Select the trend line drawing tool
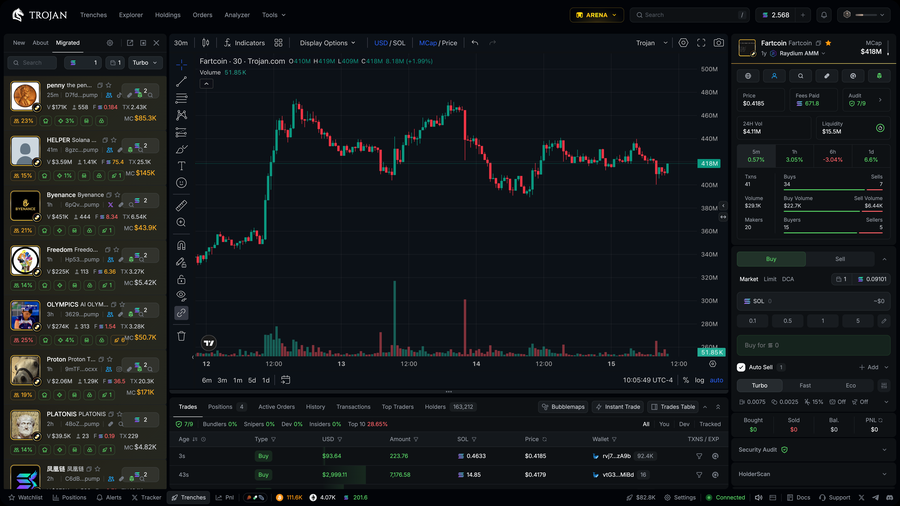This screenshot has width=900, height=506. 181,81
